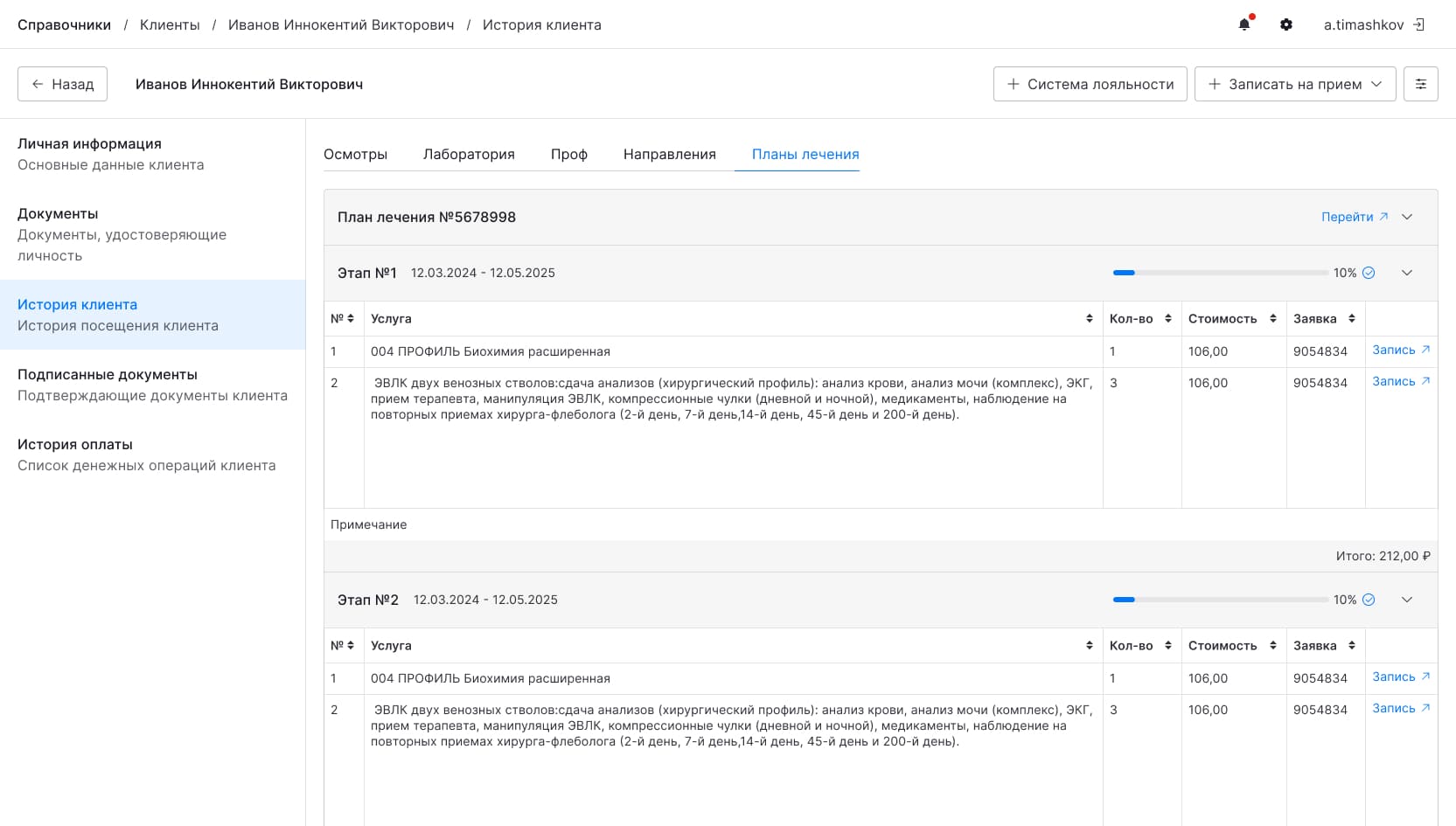Viewport: 1456px width, 826px height.
Task: Open the filters icon beside Записать на прием
Action: pos(1420,84)
